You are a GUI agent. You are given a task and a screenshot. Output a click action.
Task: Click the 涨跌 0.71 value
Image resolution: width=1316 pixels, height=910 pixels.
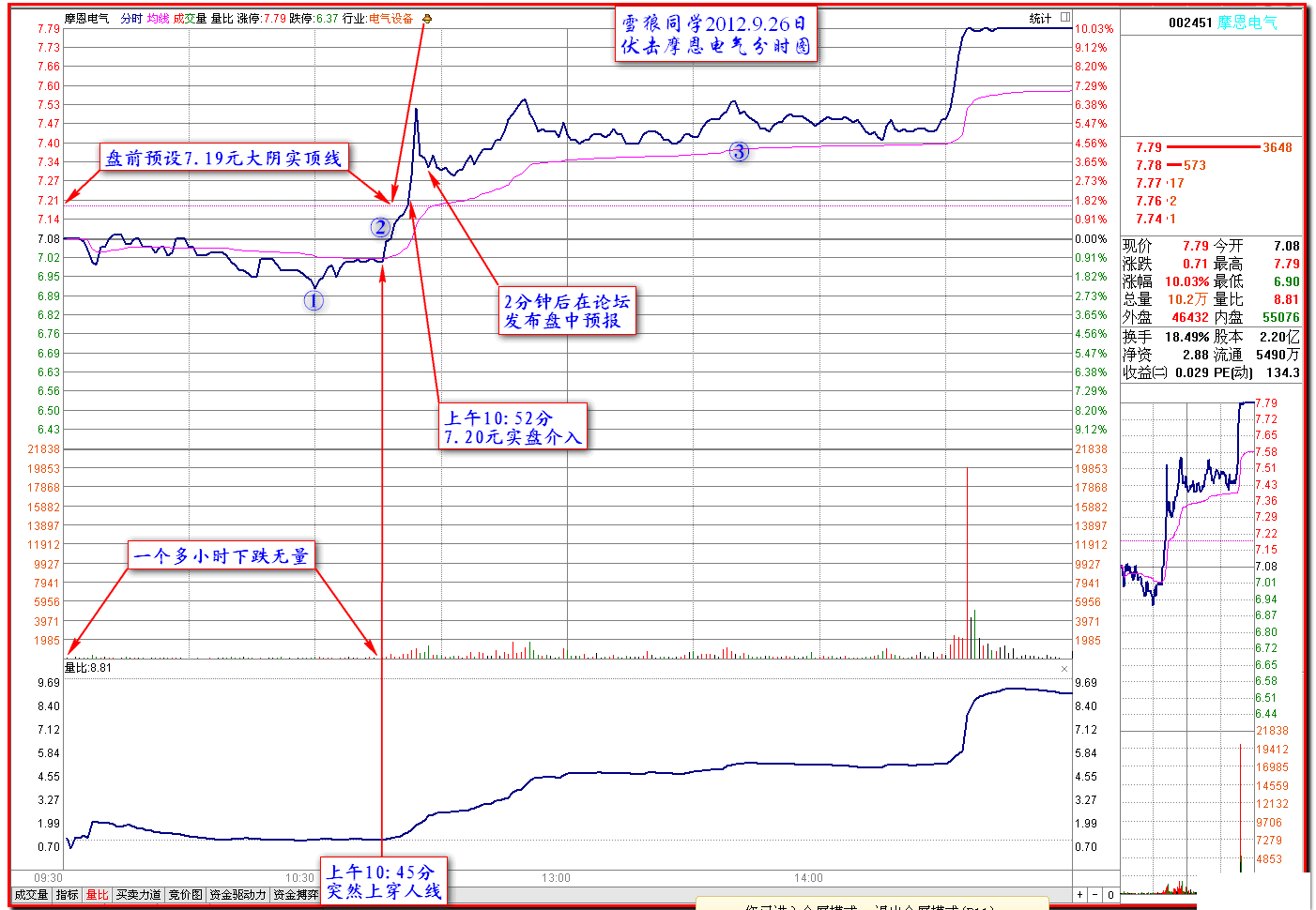1196,264
